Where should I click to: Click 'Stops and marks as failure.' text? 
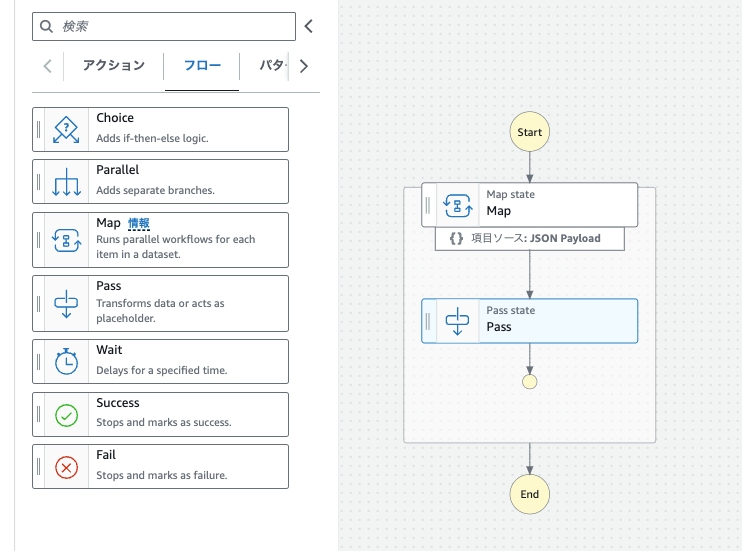click(162, 475)
